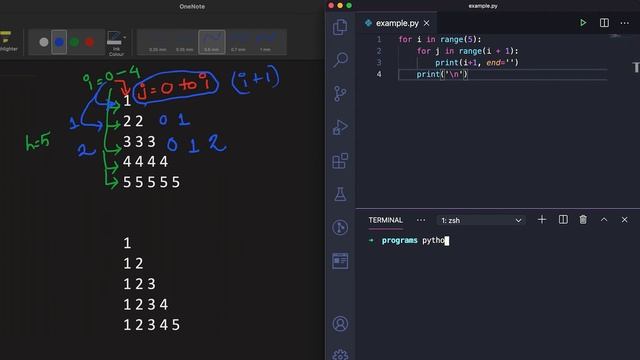Image resolution: width=640 pixels, height=360 pixels.
Task: Close the example.py tab
Action: 427,23
